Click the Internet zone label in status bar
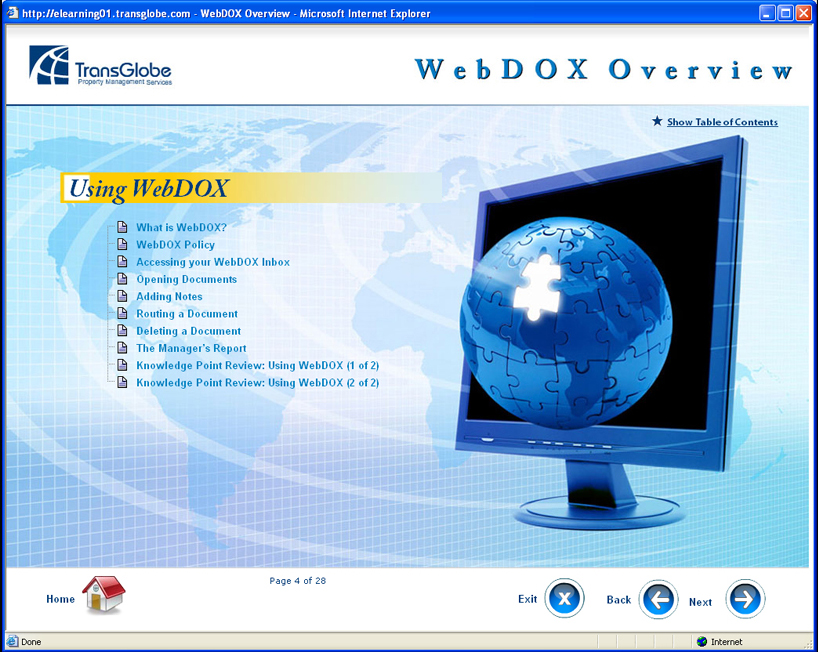Viewport: 818px width, 652px height. (726, 642)
